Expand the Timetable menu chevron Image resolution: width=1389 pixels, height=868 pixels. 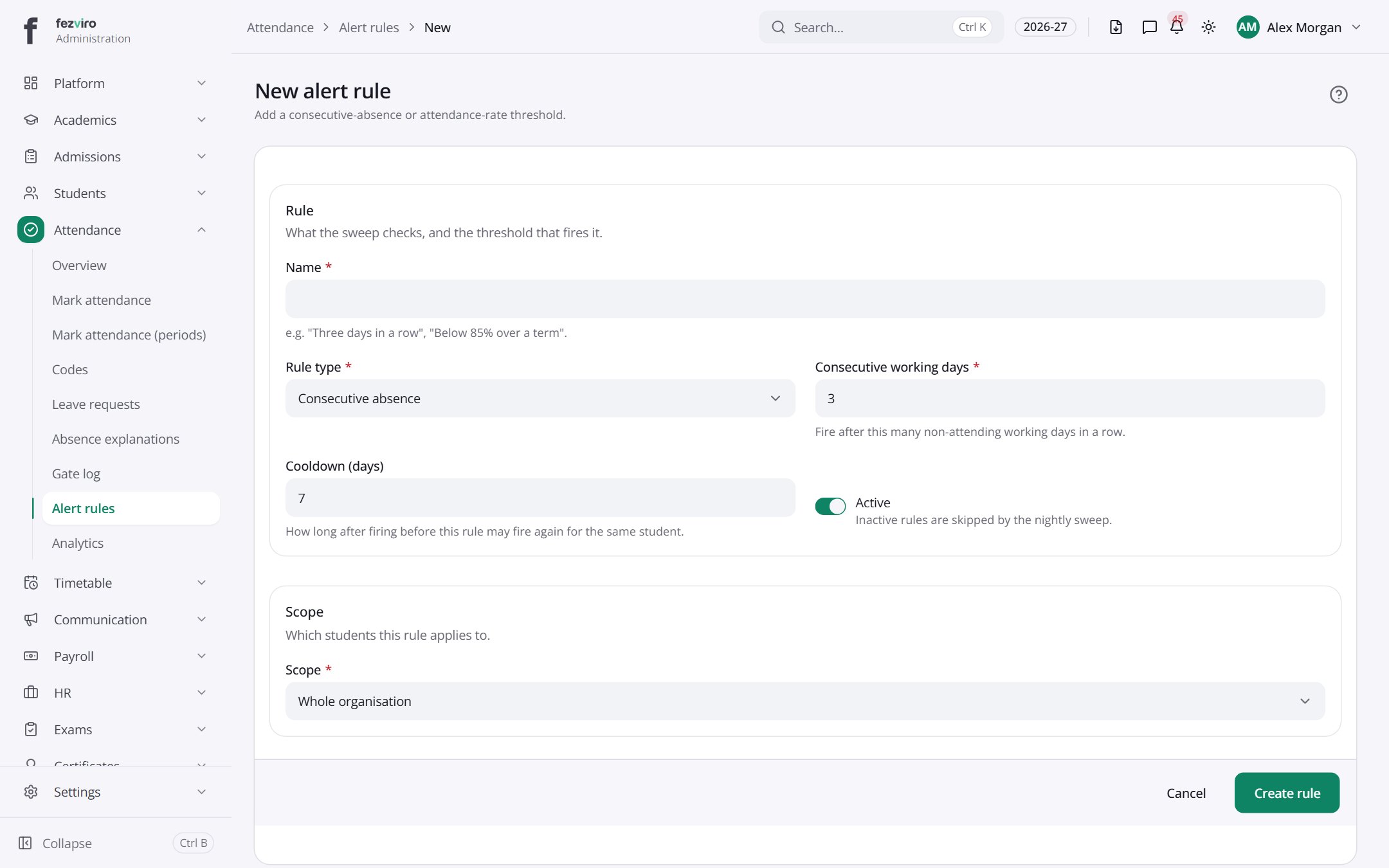point(201,583)
